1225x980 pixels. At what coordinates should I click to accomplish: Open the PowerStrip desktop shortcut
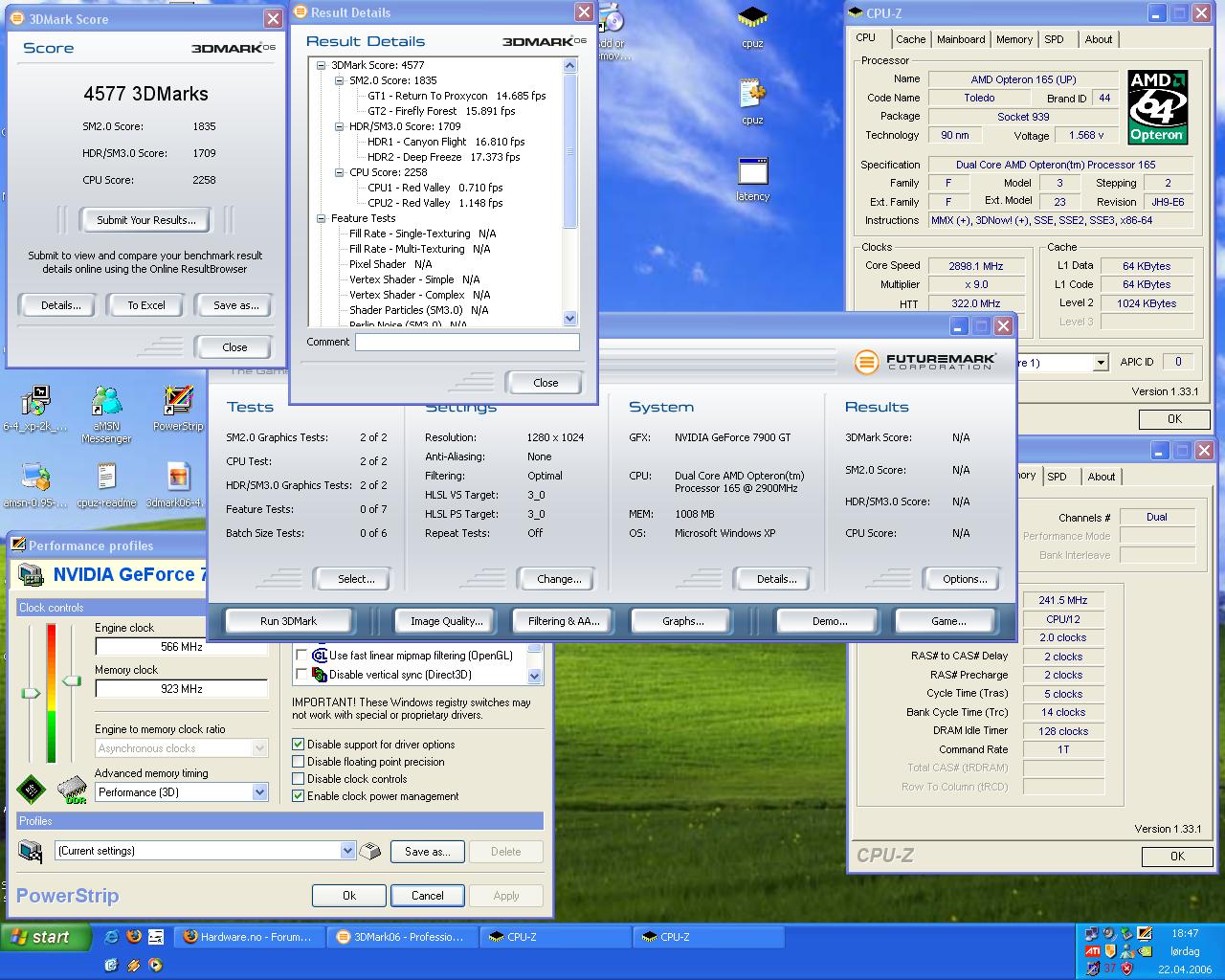tap(178, 400)
